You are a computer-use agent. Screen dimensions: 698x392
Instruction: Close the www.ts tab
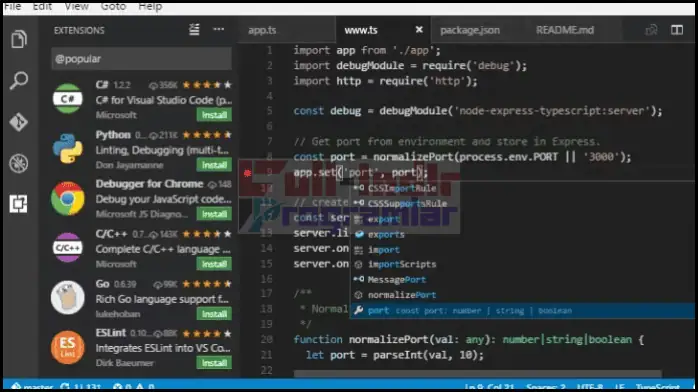pos(419,30)
